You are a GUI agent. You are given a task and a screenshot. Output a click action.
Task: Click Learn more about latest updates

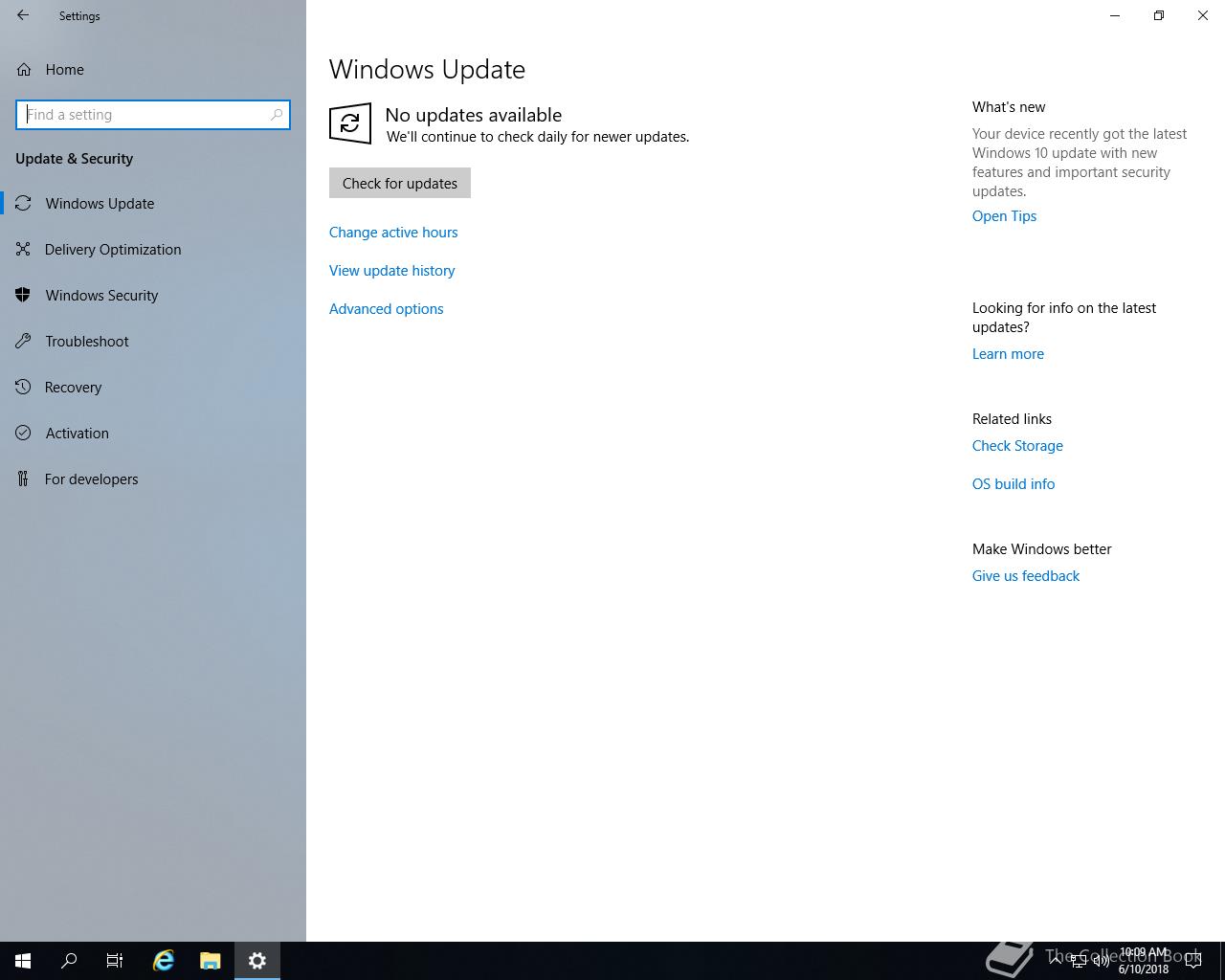(1008, 353)
